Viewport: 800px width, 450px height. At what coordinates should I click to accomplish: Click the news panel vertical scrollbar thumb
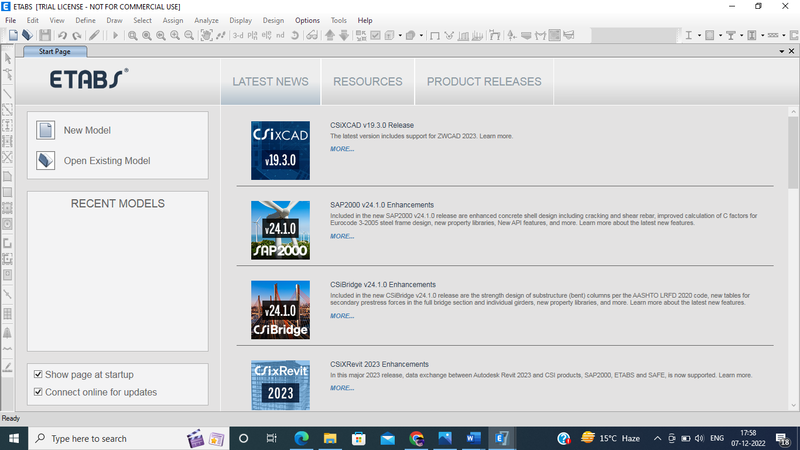[793, 152]
